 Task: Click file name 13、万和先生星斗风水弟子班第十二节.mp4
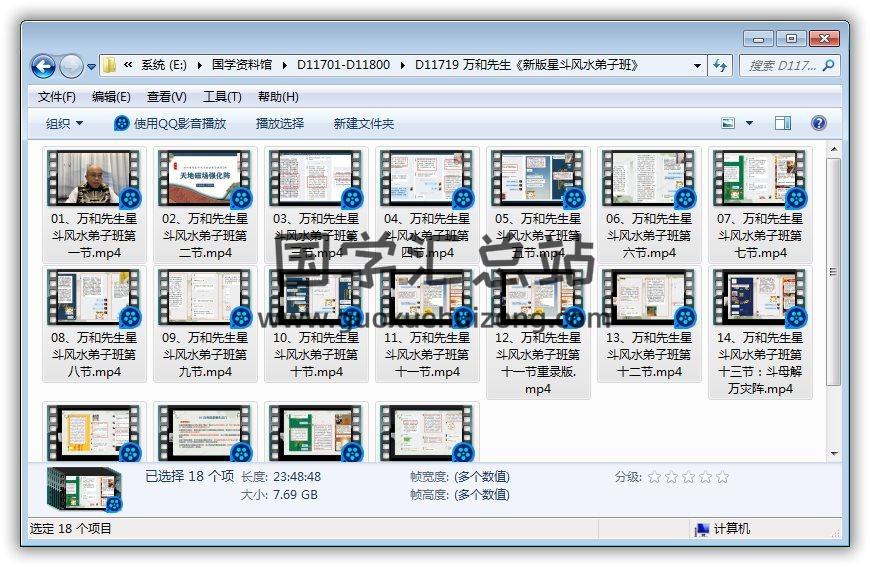tap(649, 355)
